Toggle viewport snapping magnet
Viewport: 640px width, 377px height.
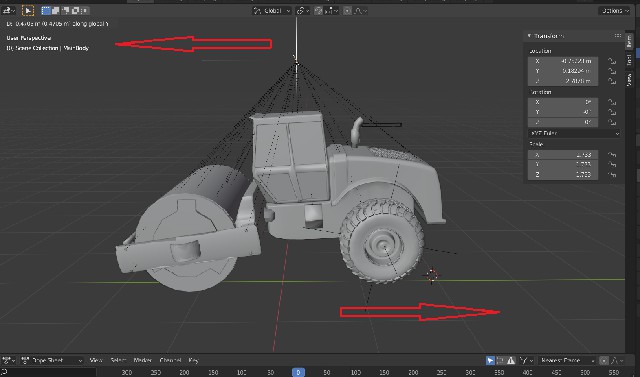pos(318,11)
